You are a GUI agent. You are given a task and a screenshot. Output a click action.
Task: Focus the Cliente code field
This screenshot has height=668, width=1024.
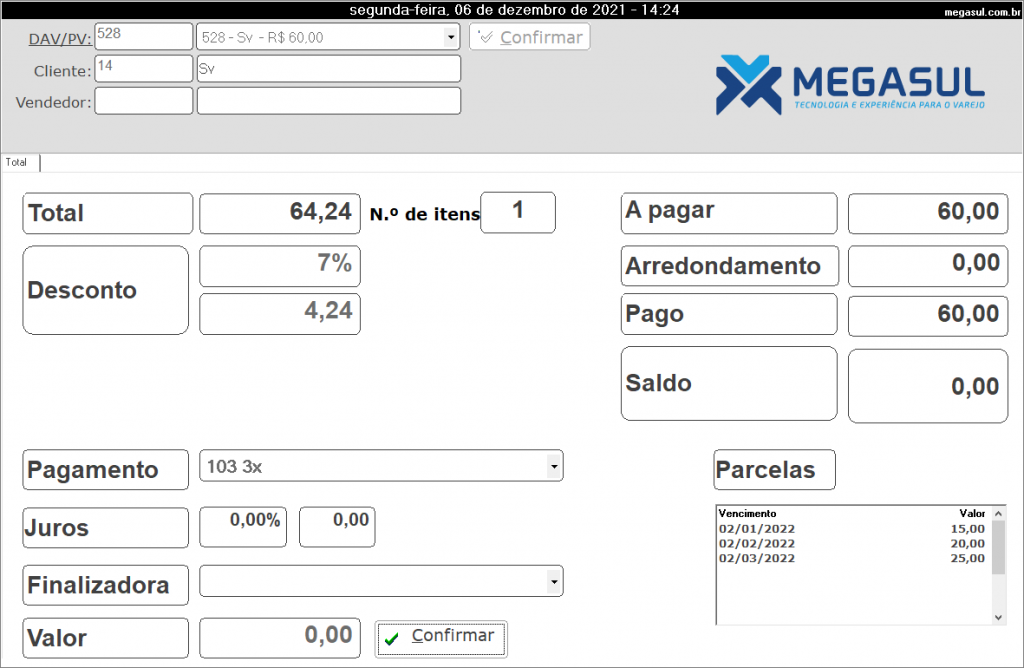[x=143, y=69]
